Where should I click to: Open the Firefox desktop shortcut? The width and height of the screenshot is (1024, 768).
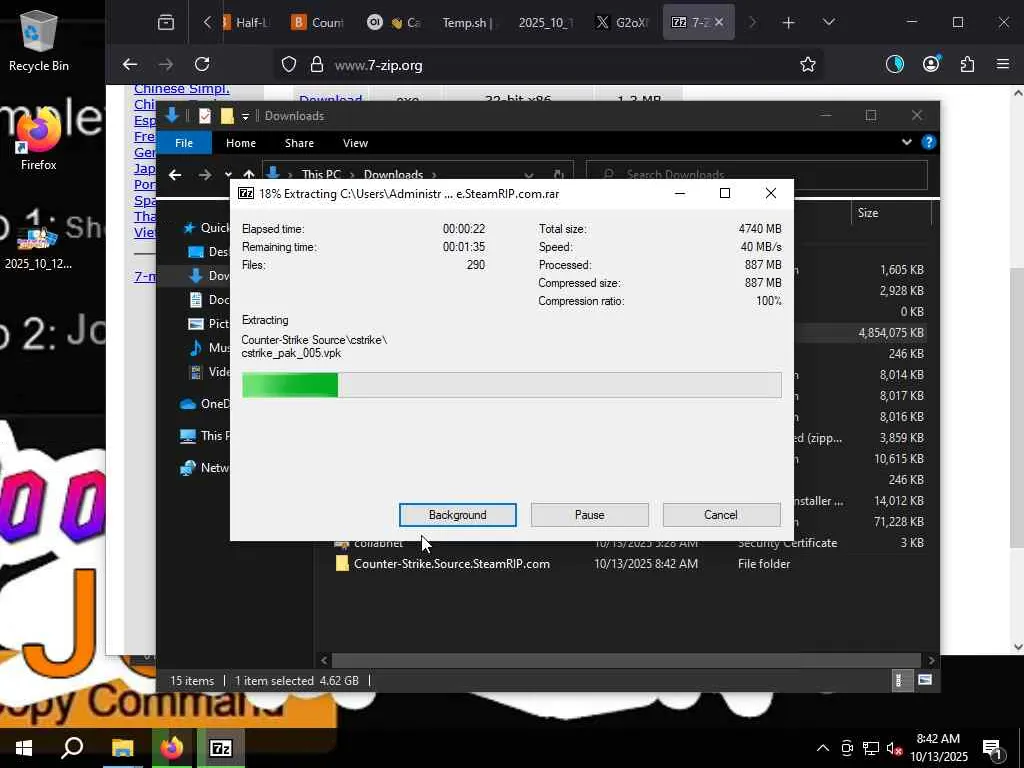click(39, 140)
